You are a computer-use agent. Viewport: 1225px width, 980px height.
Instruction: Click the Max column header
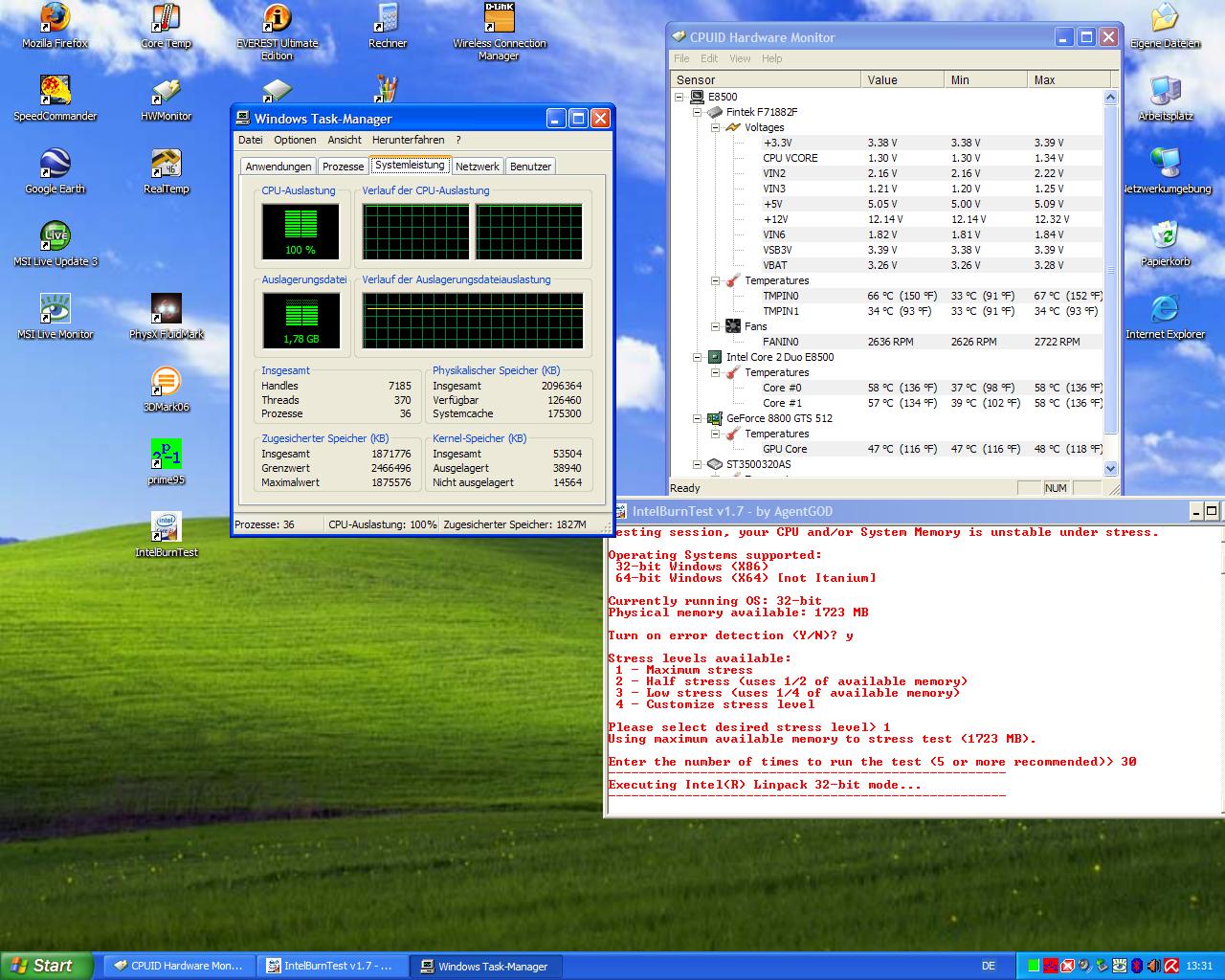click(x=1068, y=80)
